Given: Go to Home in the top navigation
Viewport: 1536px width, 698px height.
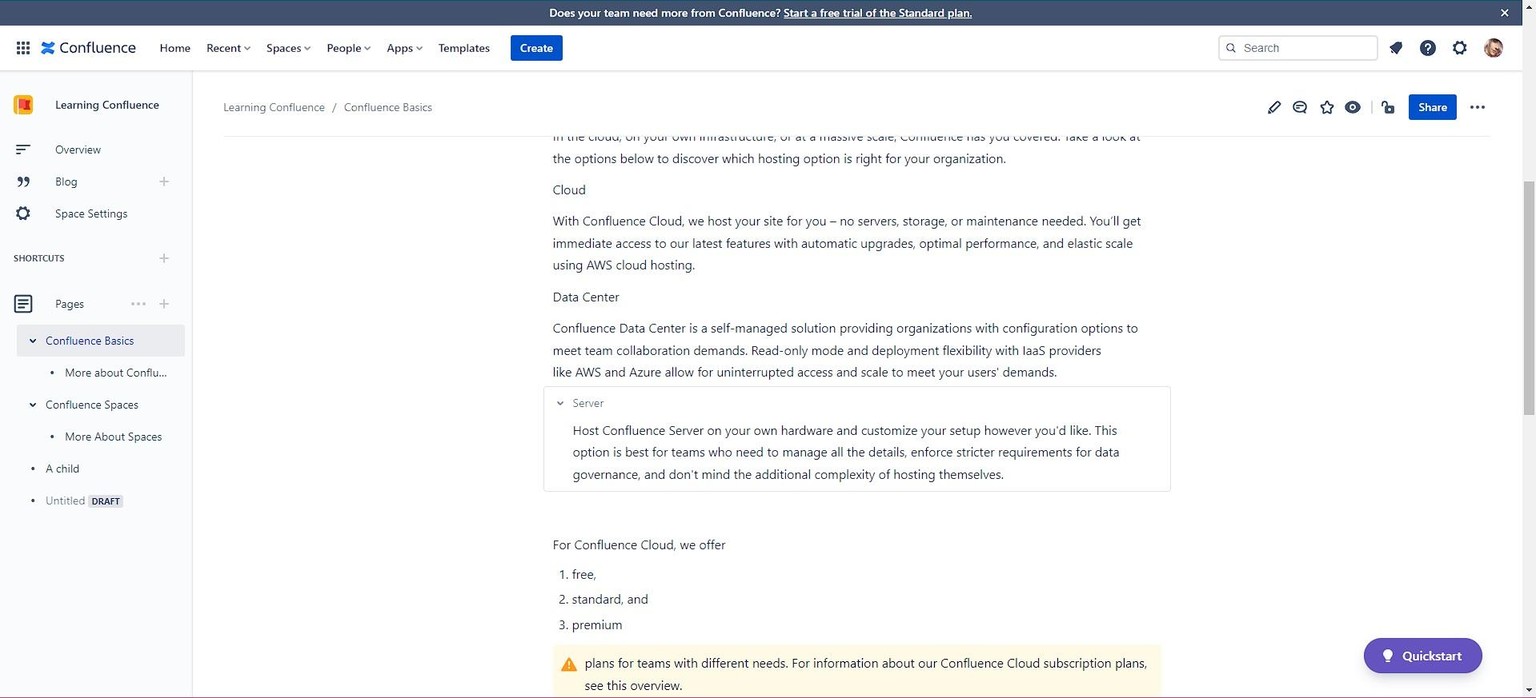Looking at the screenshot, I should pyautogui.click(x=175, y=48).
